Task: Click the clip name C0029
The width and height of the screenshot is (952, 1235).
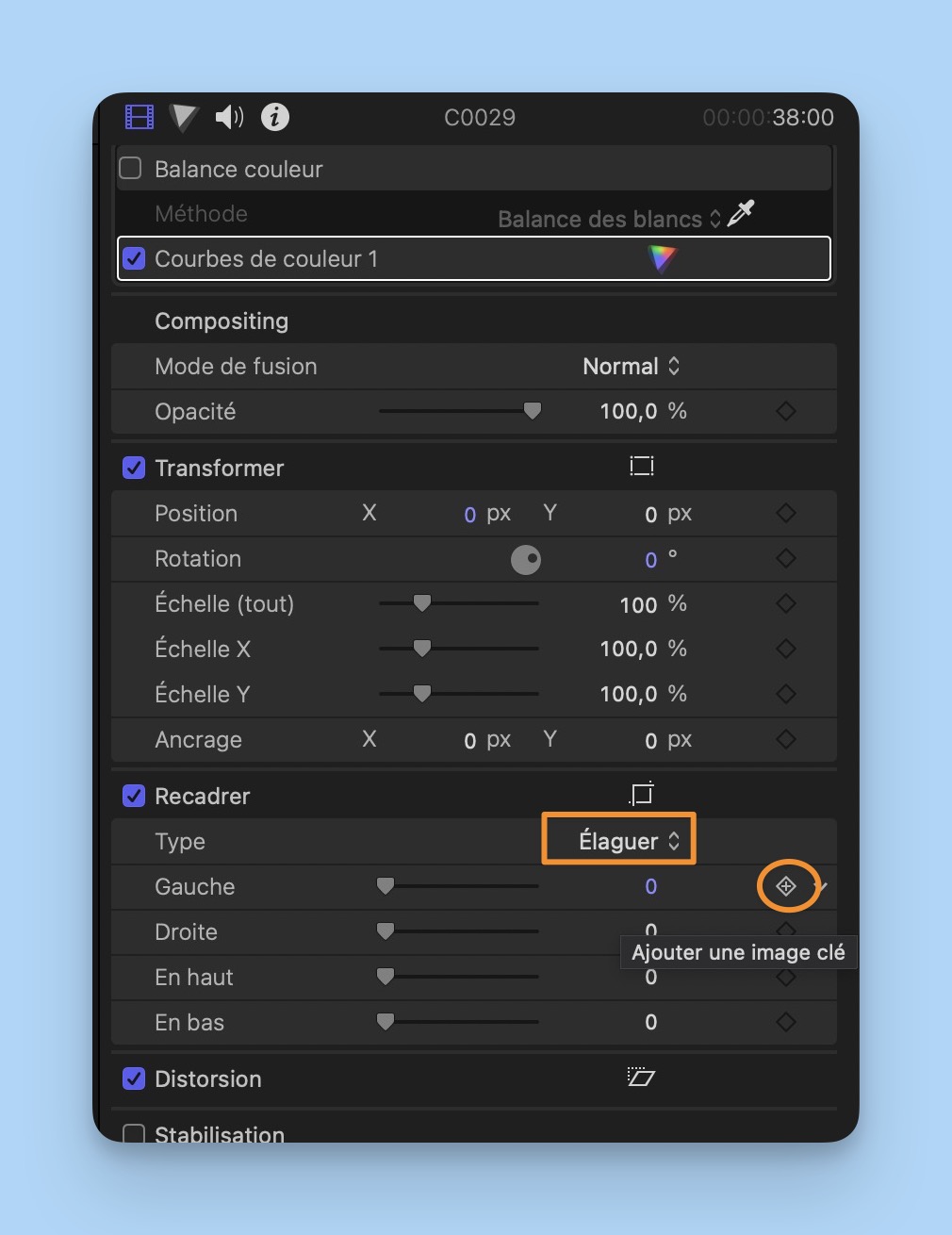Action: point(480,117)
